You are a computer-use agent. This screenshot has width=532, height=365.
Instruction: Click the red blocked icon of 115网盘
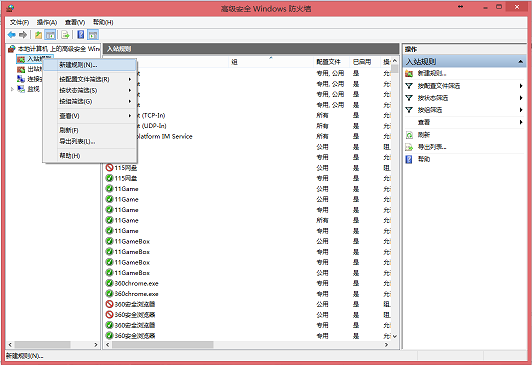click(x=109, y=168)
